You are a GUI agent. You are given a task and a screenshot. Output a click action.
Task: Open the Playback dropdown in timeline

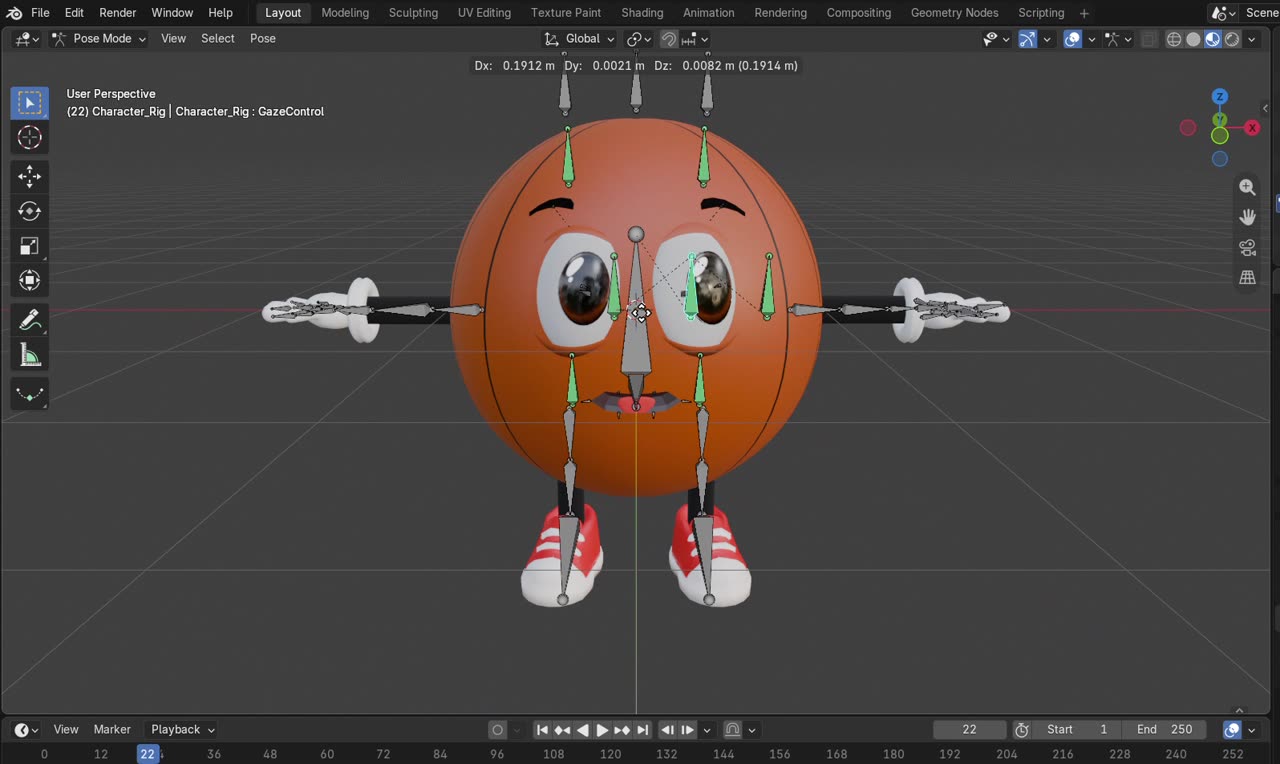point(183,730)
